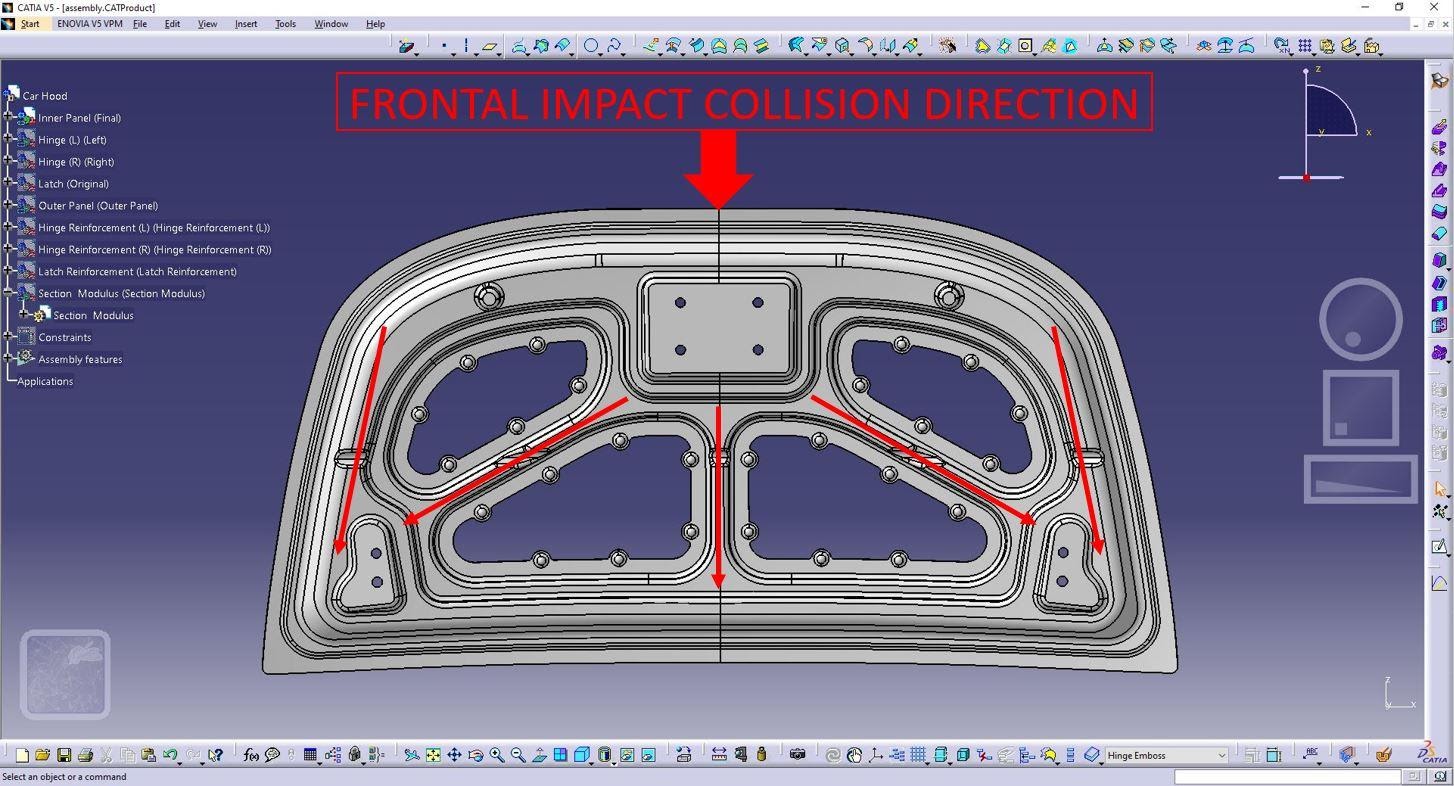
Task: Click the Zoom In magnifier icon
Action: tap(496, 755)
